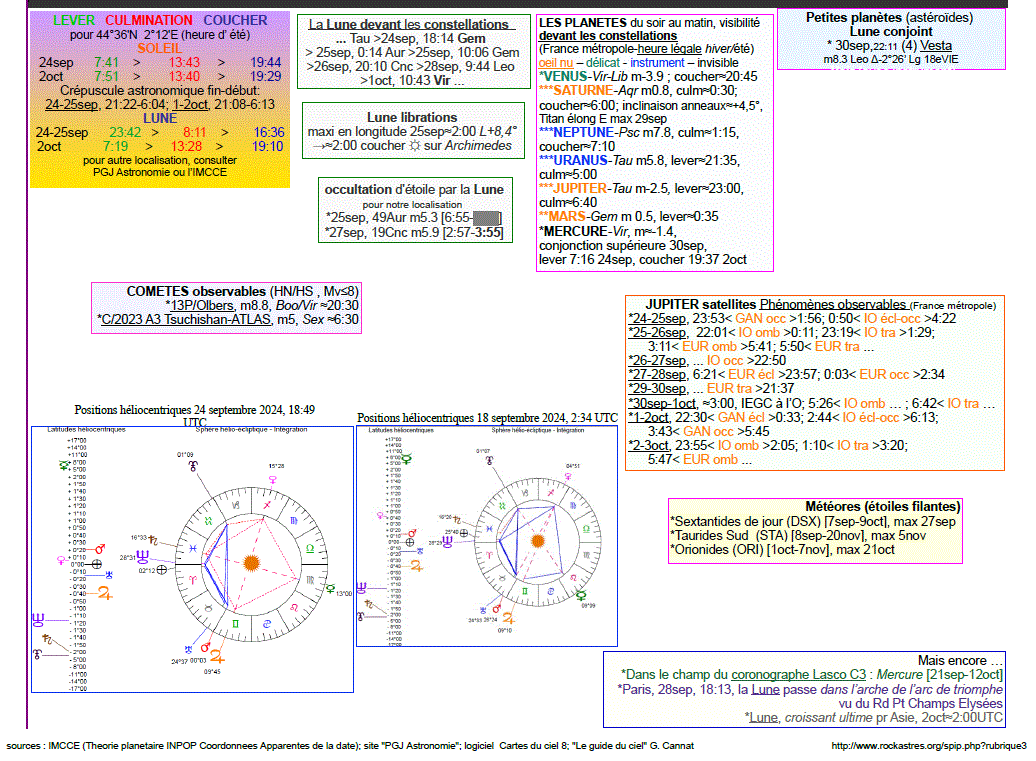This screenshot has width=1036, height=761.
Task: Open the 27-28sep Jupiter satellites entry
Action: 657,375
